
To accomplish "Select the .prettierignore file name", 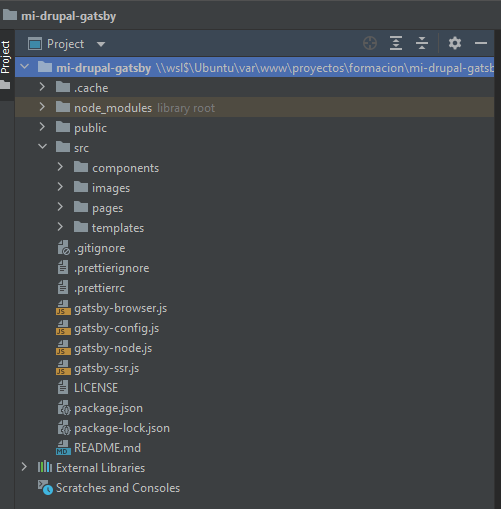I will pos(112,268).
